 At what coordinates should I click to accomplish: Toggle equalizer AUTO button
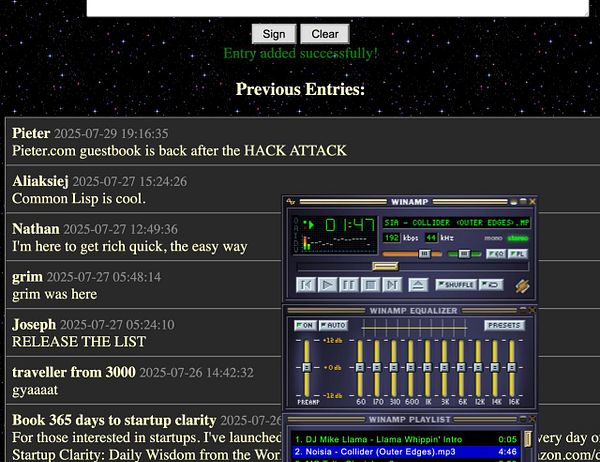(333, 325)
